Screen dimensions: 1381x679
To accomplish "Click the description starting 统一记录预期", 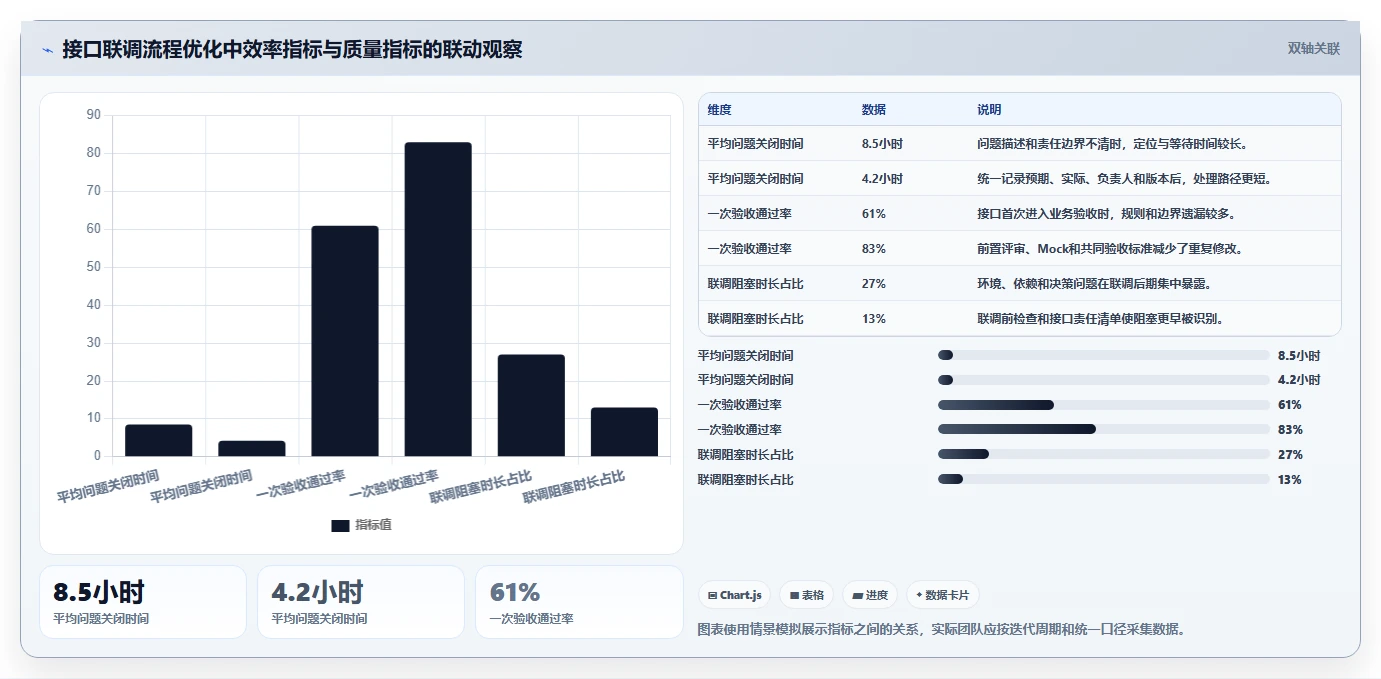I will 1124,179.
